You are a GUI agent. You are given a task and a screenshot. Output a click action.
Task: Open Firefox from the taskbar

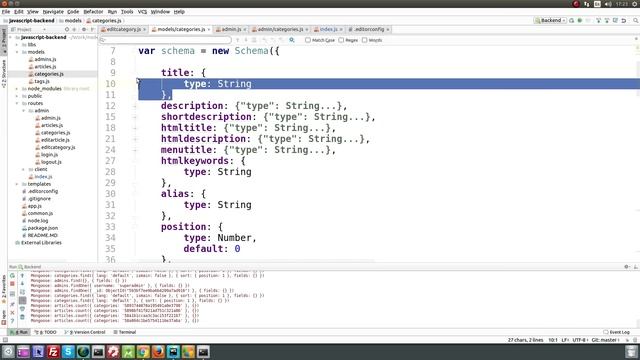[158, 352]
